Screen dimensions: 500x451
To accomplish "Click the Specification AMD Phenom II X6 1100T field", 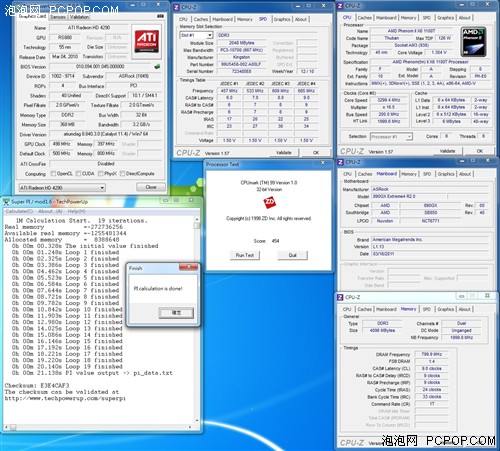I will (x=430, y=62).
